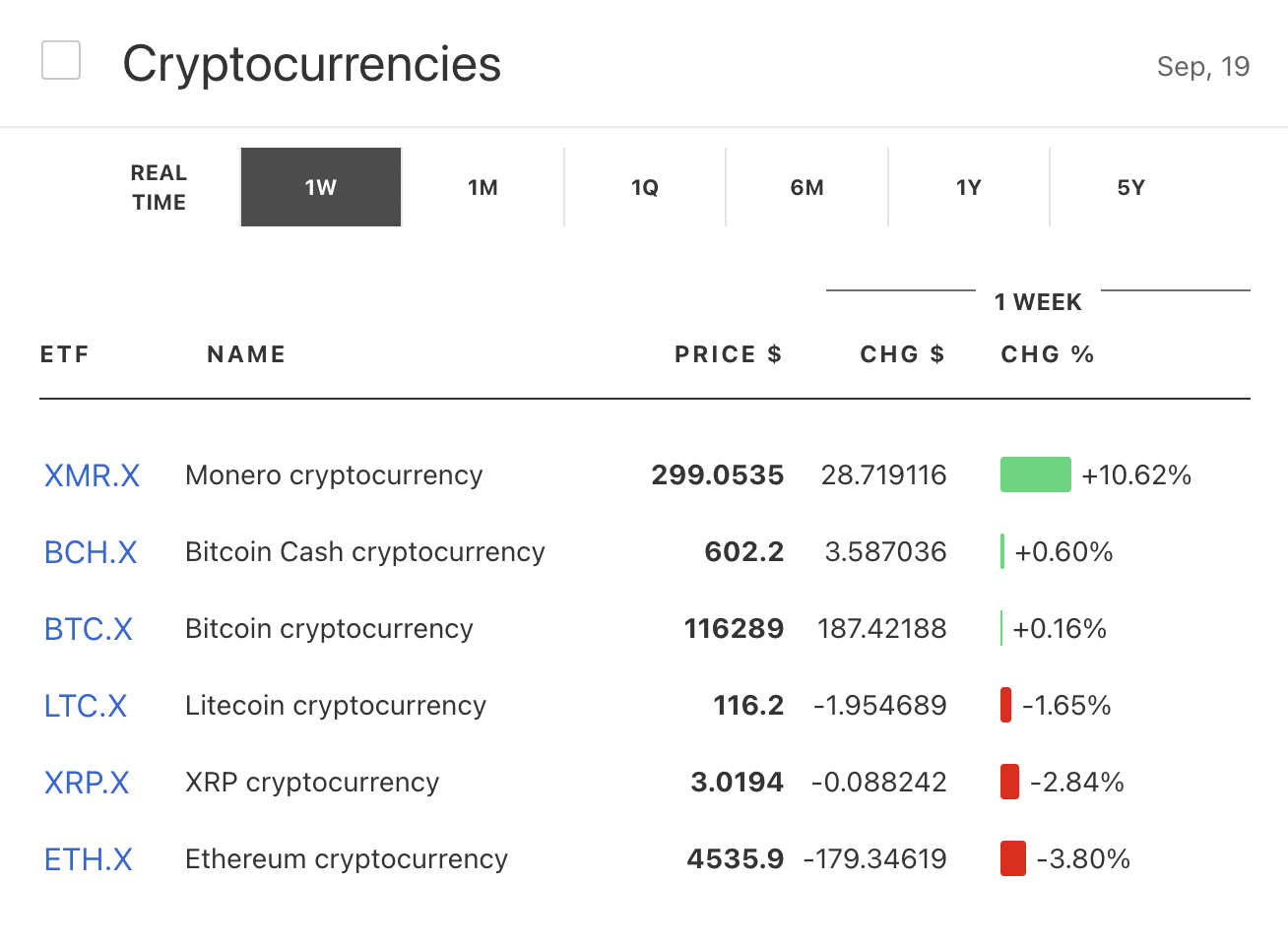Click Monero's green change bar

pos(1035,474)
